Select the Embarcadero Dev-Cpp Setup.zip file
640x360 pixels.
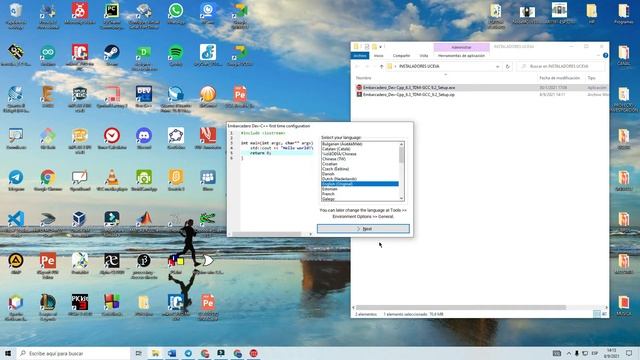click(x=409, y=94)
